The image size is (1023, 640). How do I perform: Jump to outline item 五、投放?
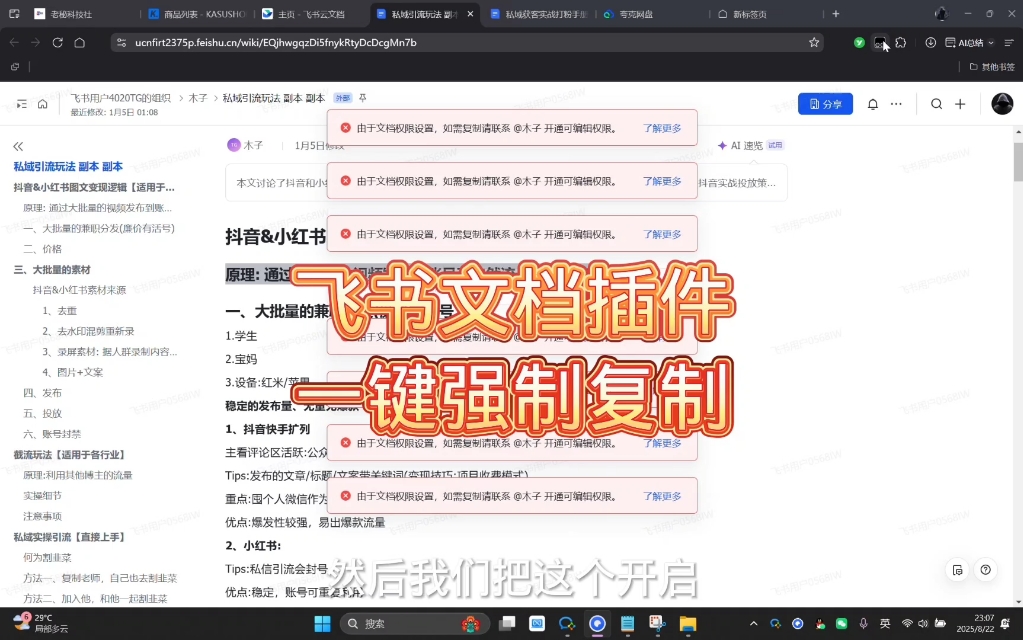pos(42,413)
